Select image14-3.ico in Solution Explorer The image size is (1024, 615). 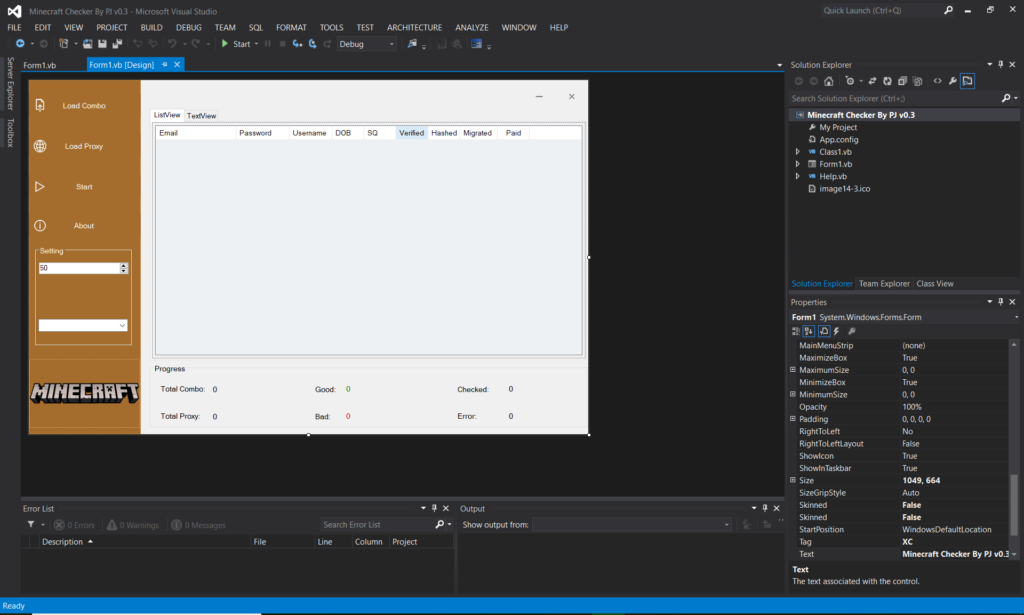click(844, 189)
